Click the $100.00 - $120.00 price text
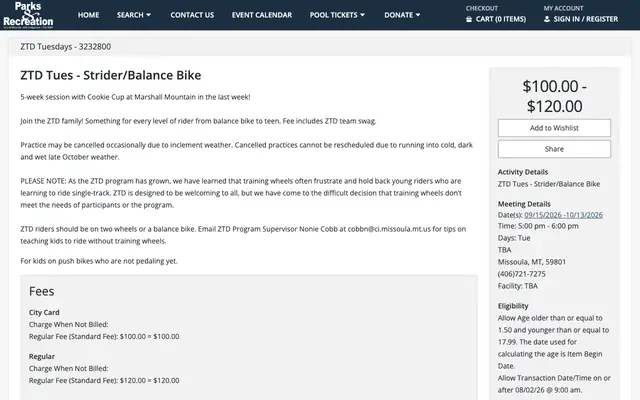Image resolution: width=640 pixels, height=400 pixels. (x=554, y=96)
